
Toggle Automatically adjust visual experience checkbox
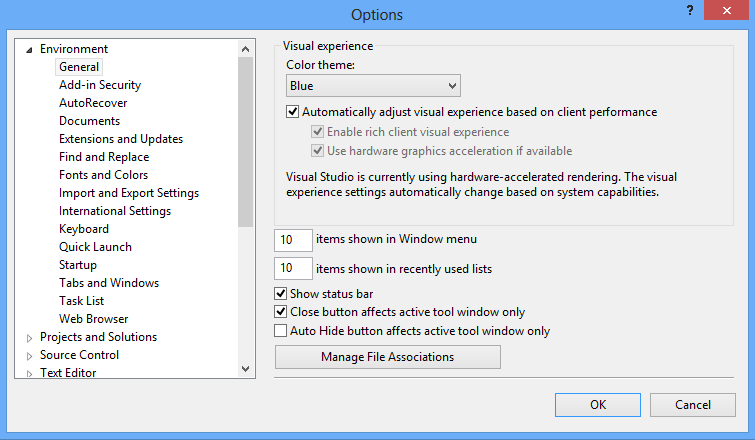[x=292, y=112]
